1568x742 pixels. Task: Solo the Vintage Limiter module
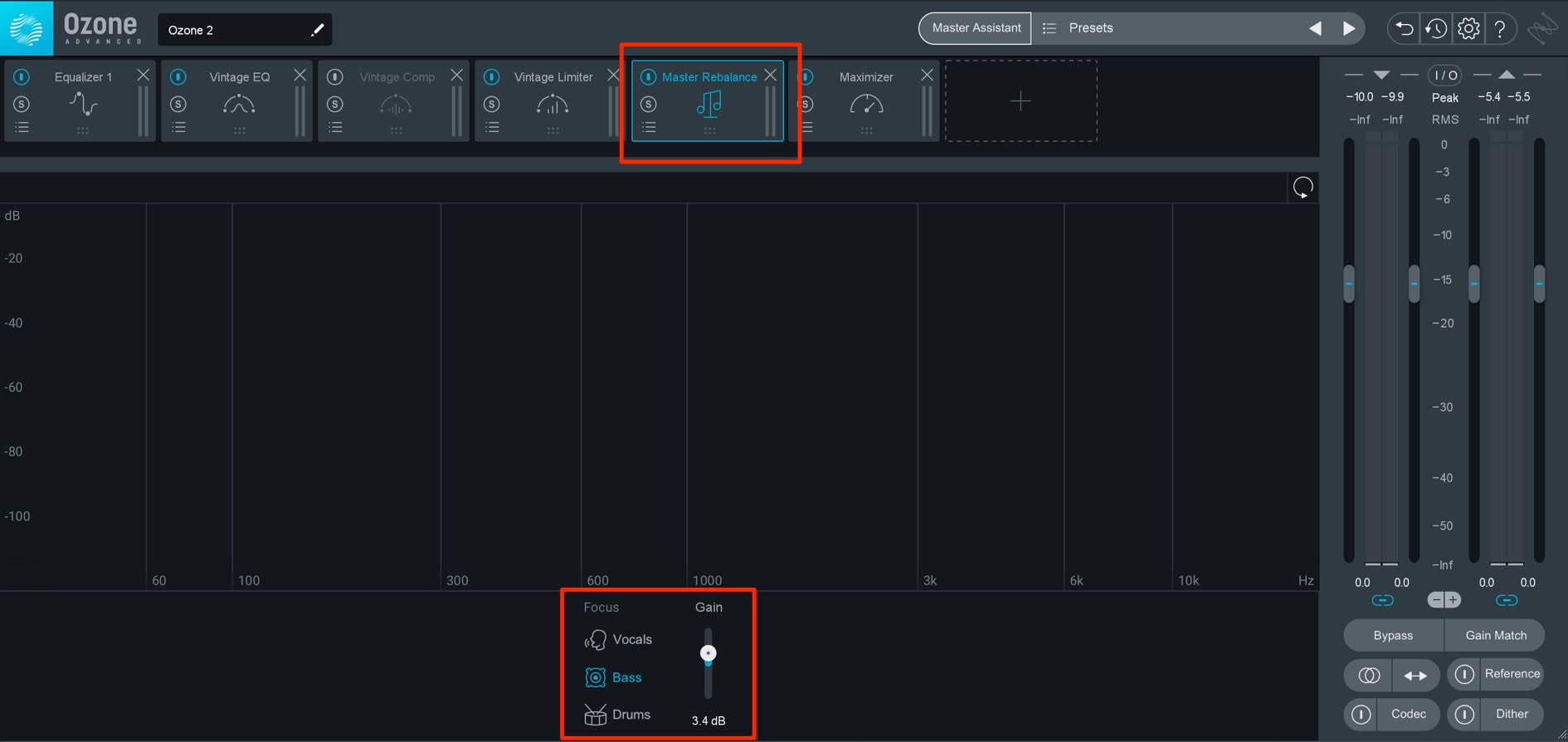coord(492,104)
